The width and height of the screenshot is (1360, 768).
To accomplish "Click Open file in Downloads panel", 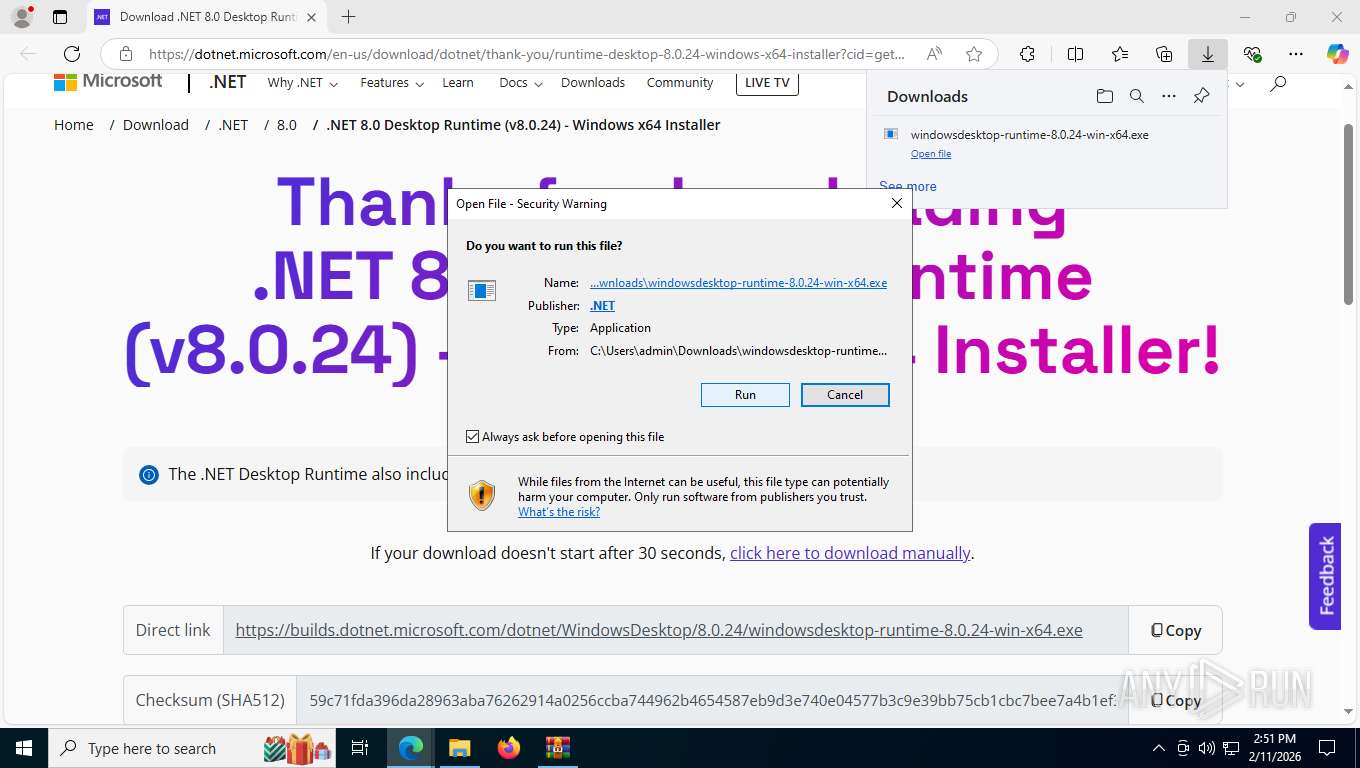I will coord(931,154).
